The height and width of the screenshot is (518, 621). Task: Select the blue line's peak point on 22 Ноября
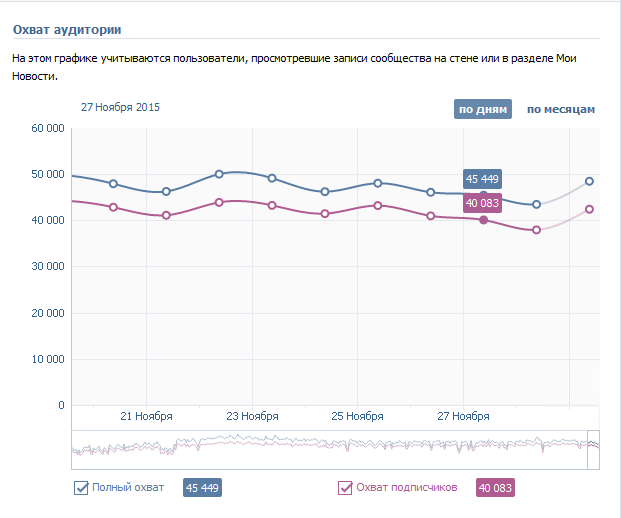pos(219,174)
